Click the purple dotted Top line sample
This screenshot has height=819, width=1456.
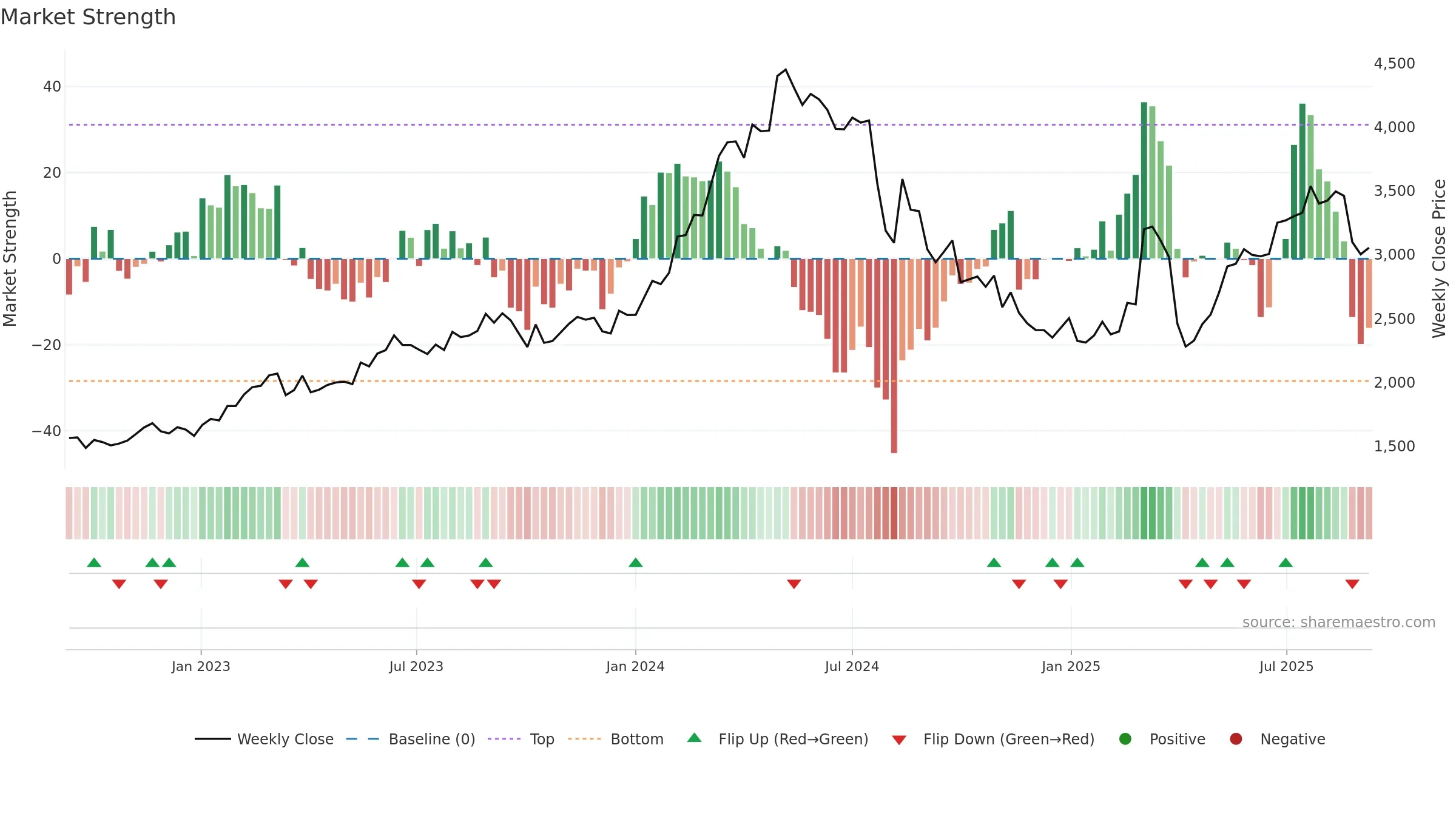(x=504, y=739)
